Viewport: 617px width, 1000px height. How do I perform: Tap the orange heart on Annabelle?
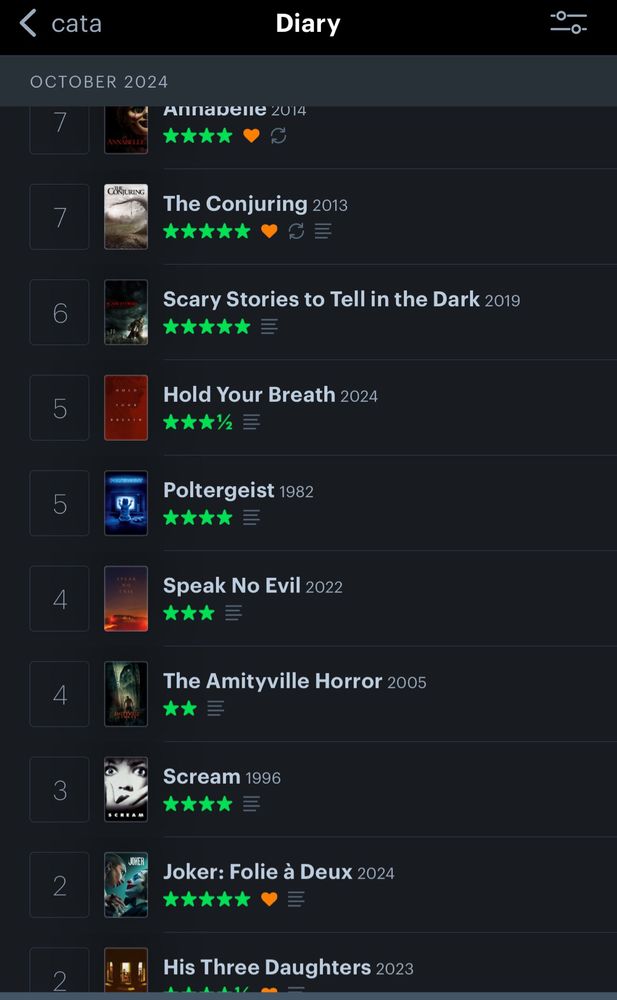coord(251,135)
